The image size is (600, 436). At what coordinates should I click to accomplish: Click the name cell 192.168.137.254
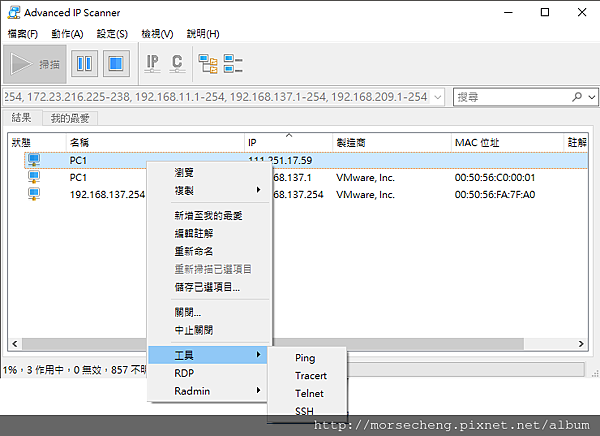107,194
